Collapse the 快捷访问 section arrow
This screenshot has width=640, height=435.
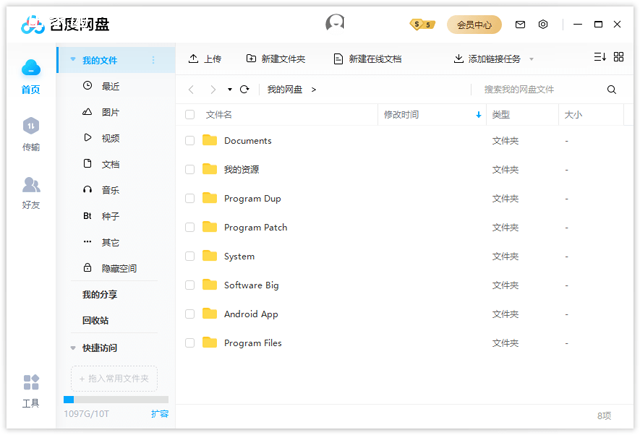pos(73,348)
